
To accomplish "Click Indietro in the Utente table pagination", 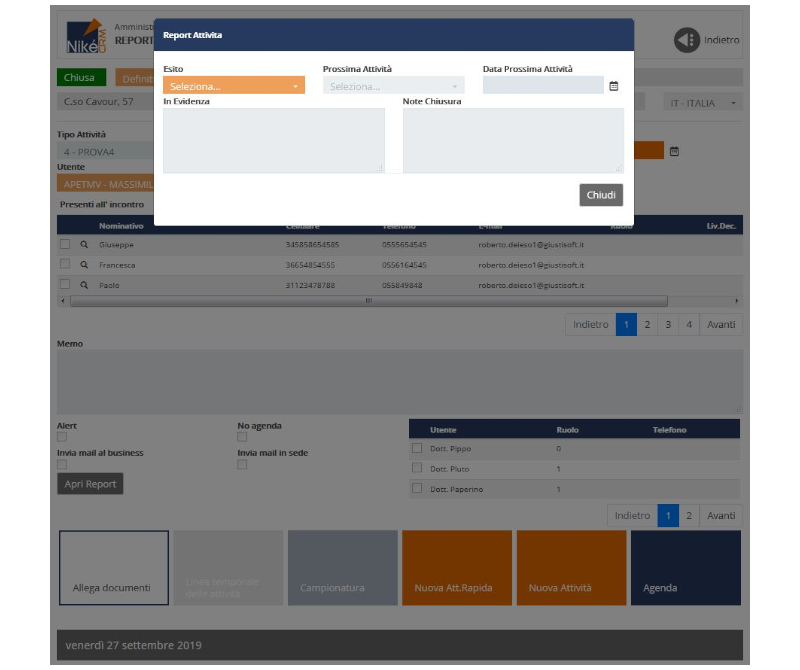I will pos(632,515).
